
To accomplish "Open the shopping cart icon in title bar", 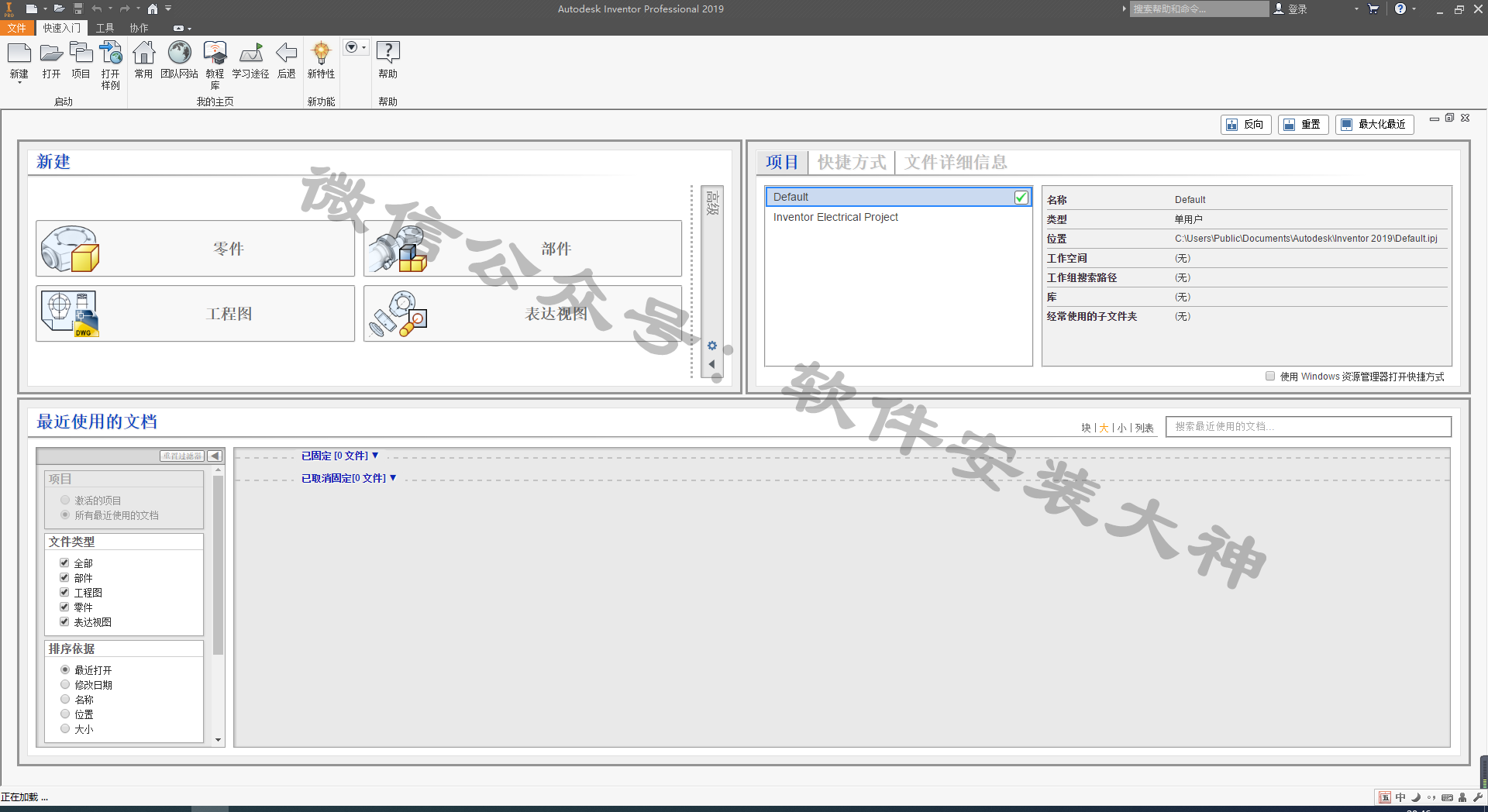I will pos(1373,9).
